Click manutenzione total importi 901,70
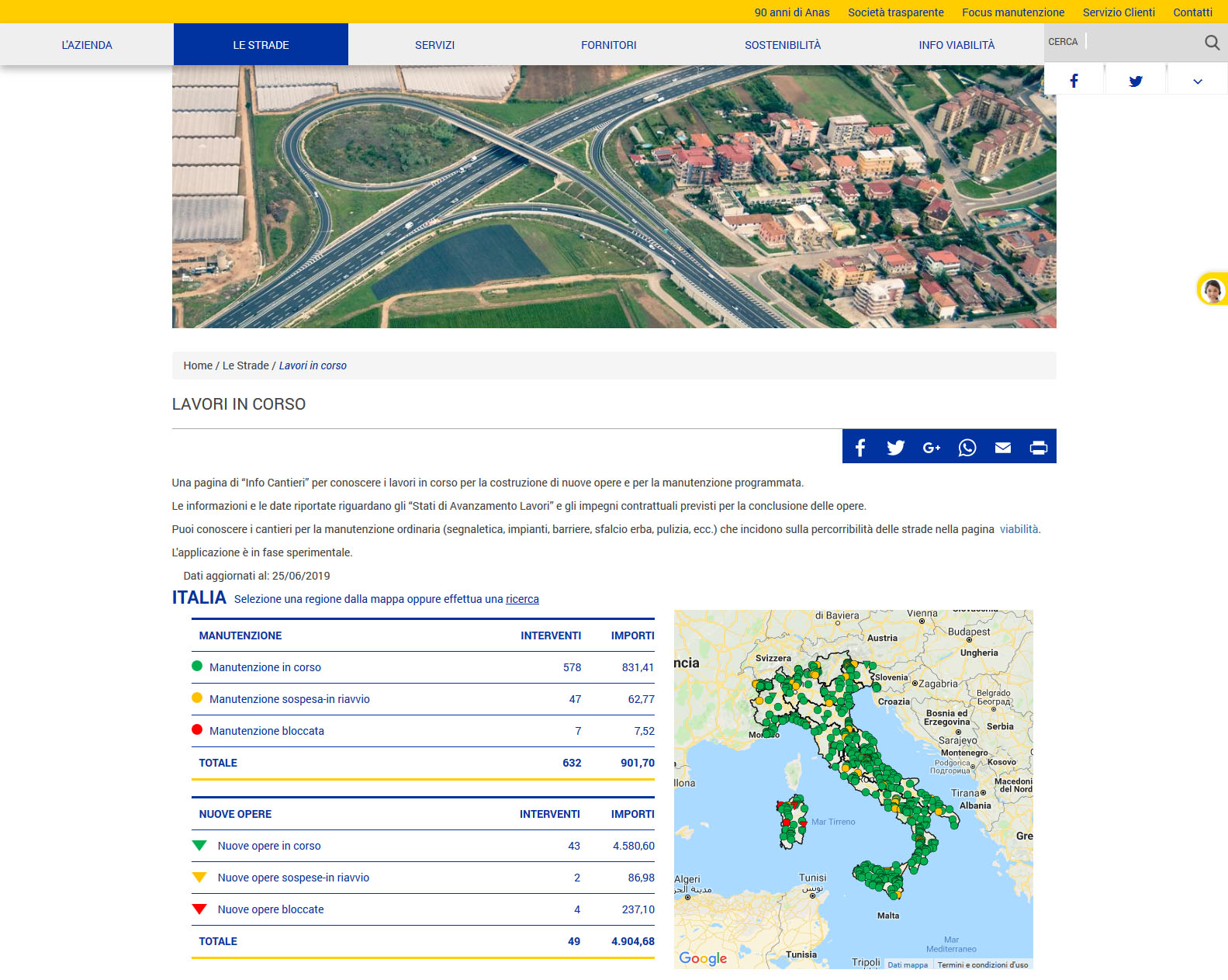The height and width of the screenshot is (980, 1228). pyautogui.click(x=638, y=763)
